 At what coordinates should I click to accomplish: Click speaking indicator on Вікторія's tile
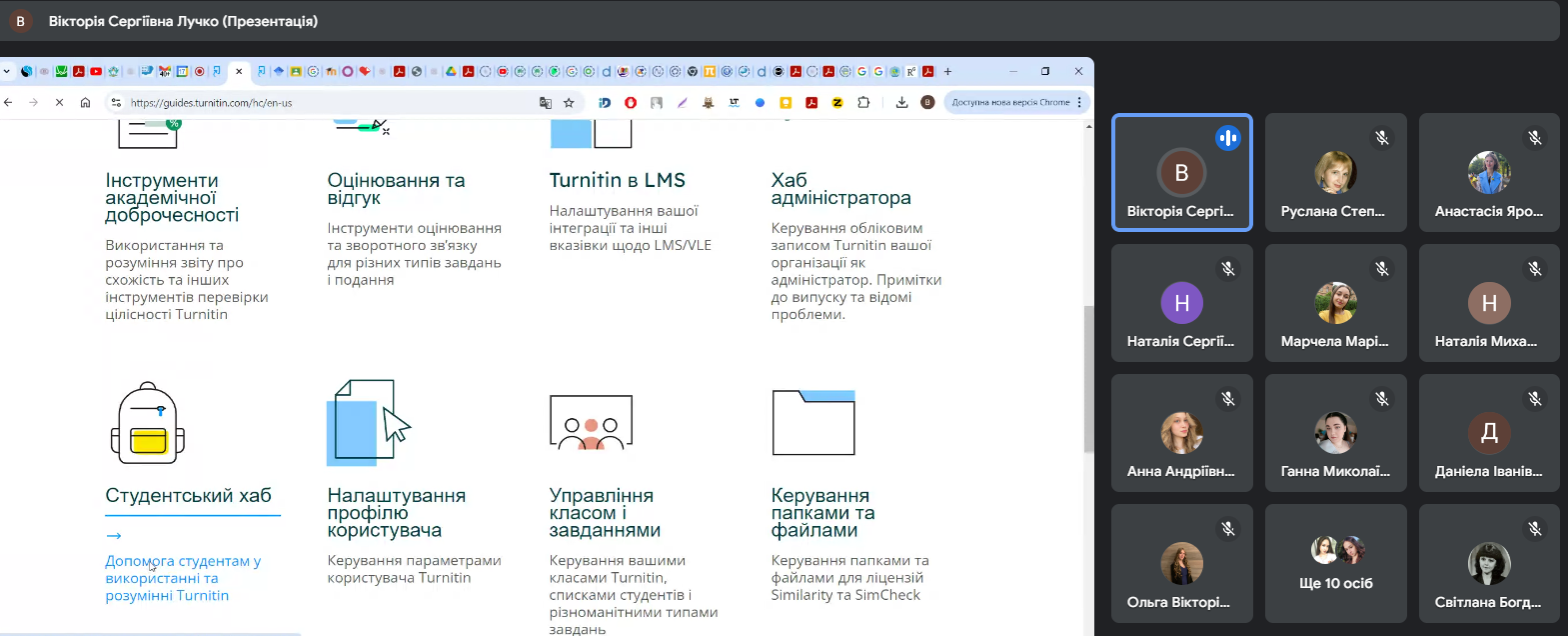point(1228,138)
